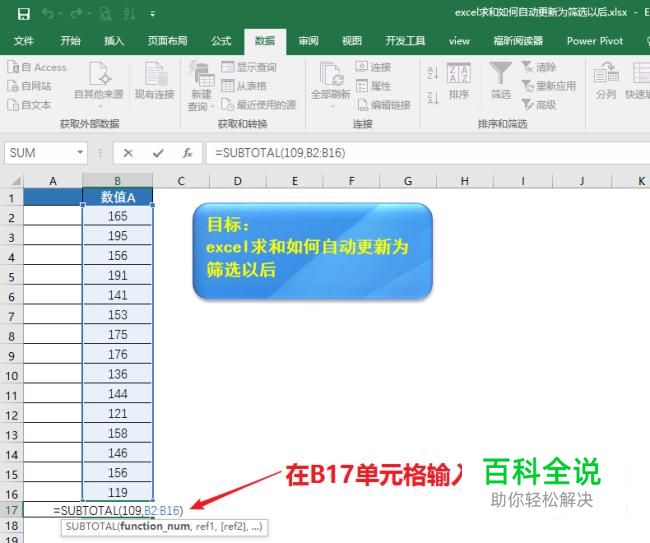Click cell containing 141
The width and height of the screenshot is (650, 543).
pos(118,295)
